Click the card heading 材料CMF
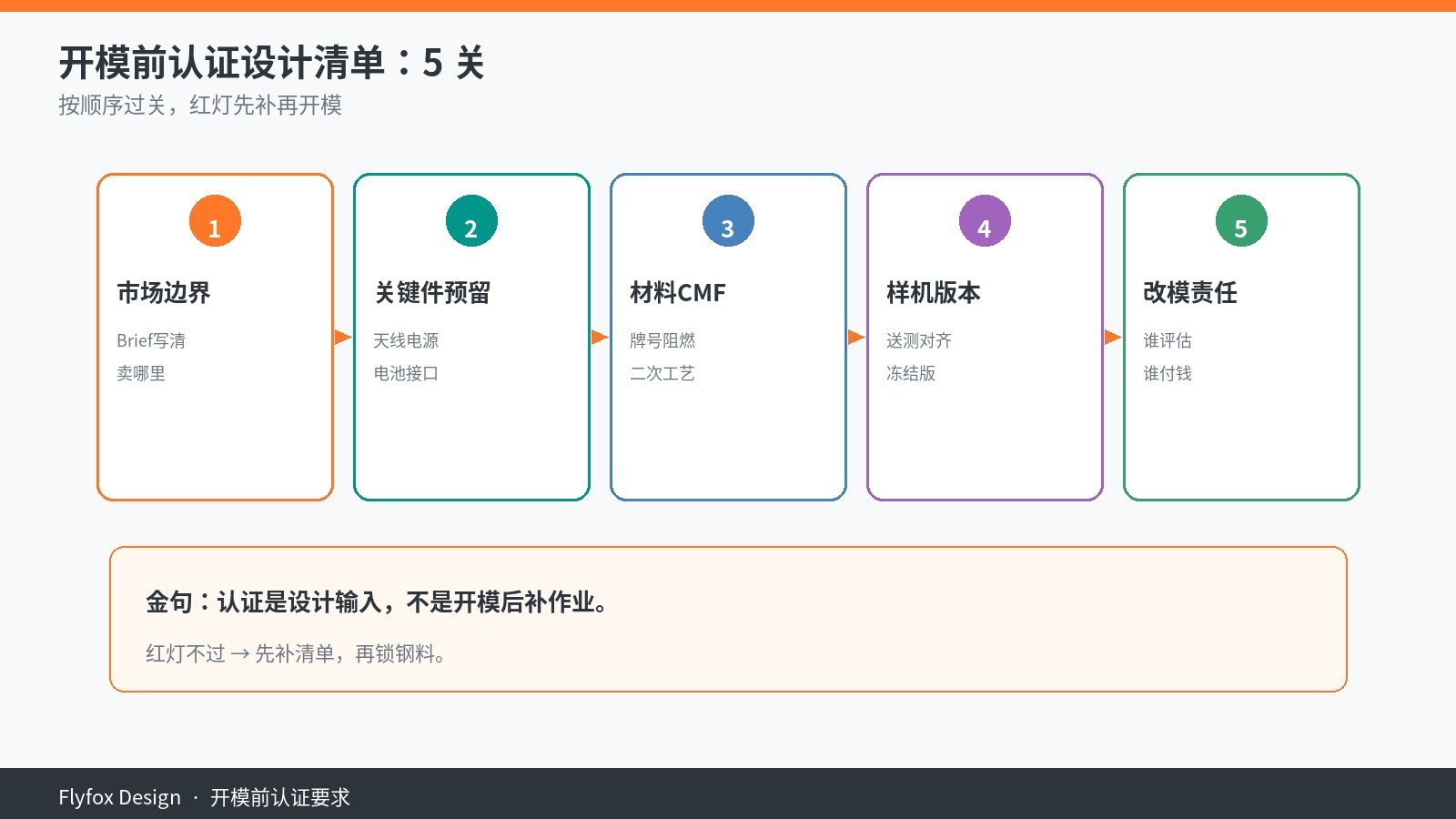1456x819 pixels. tap(678, 293)
